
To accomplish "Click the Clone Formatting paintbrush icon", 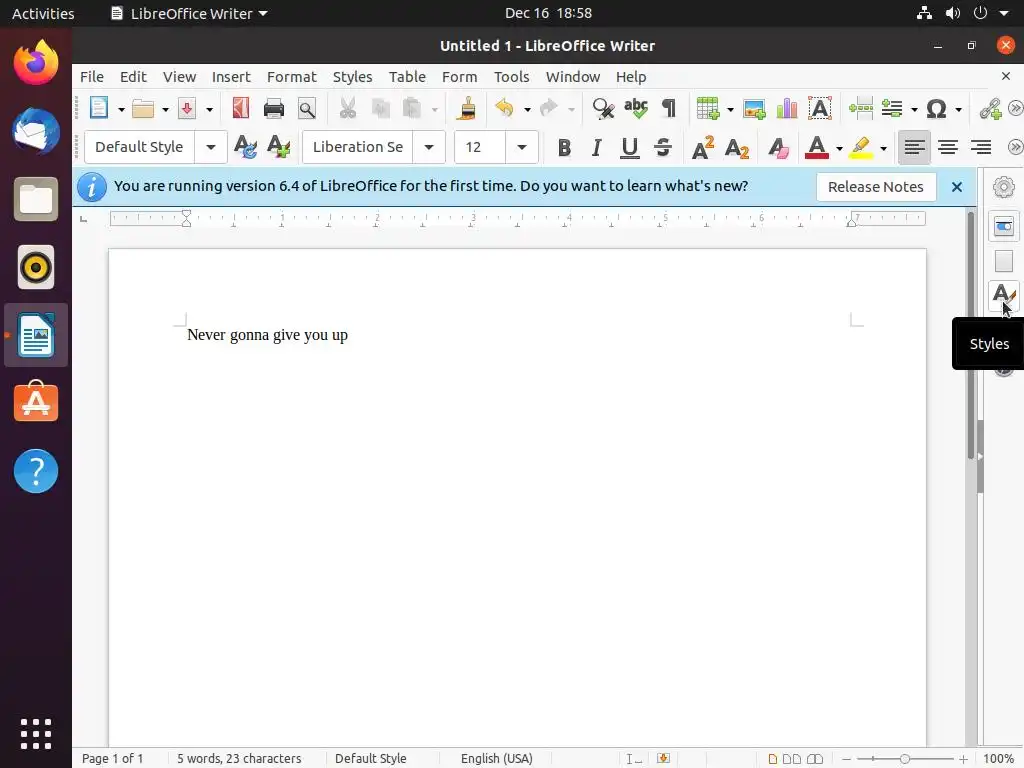I will point(466,108).
